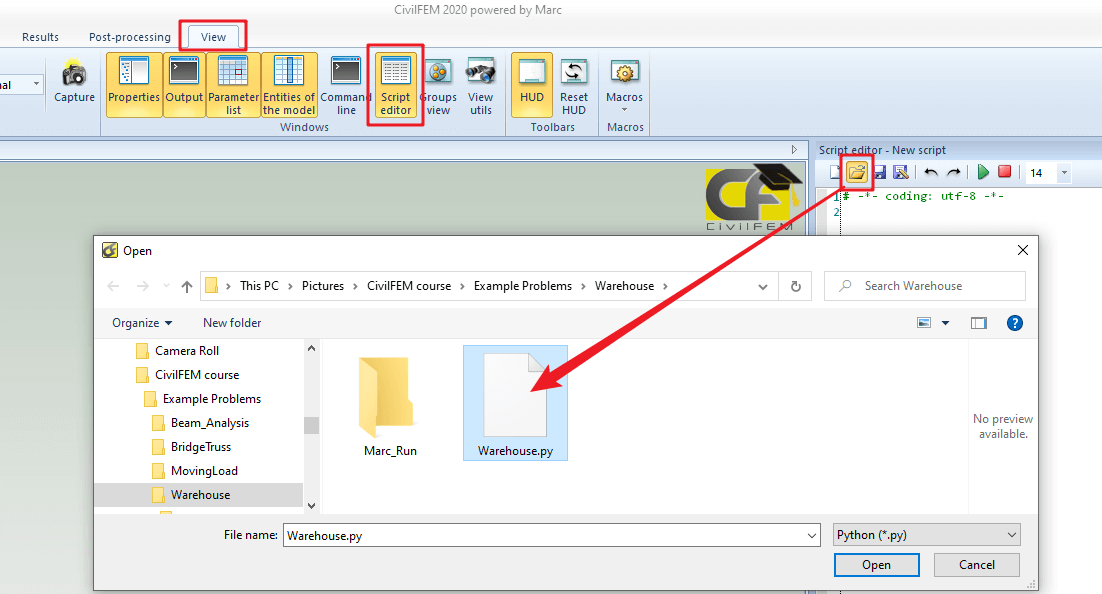Click the View utils binoculars
The width and height of the screenshot is (1102, 594).
481,85
